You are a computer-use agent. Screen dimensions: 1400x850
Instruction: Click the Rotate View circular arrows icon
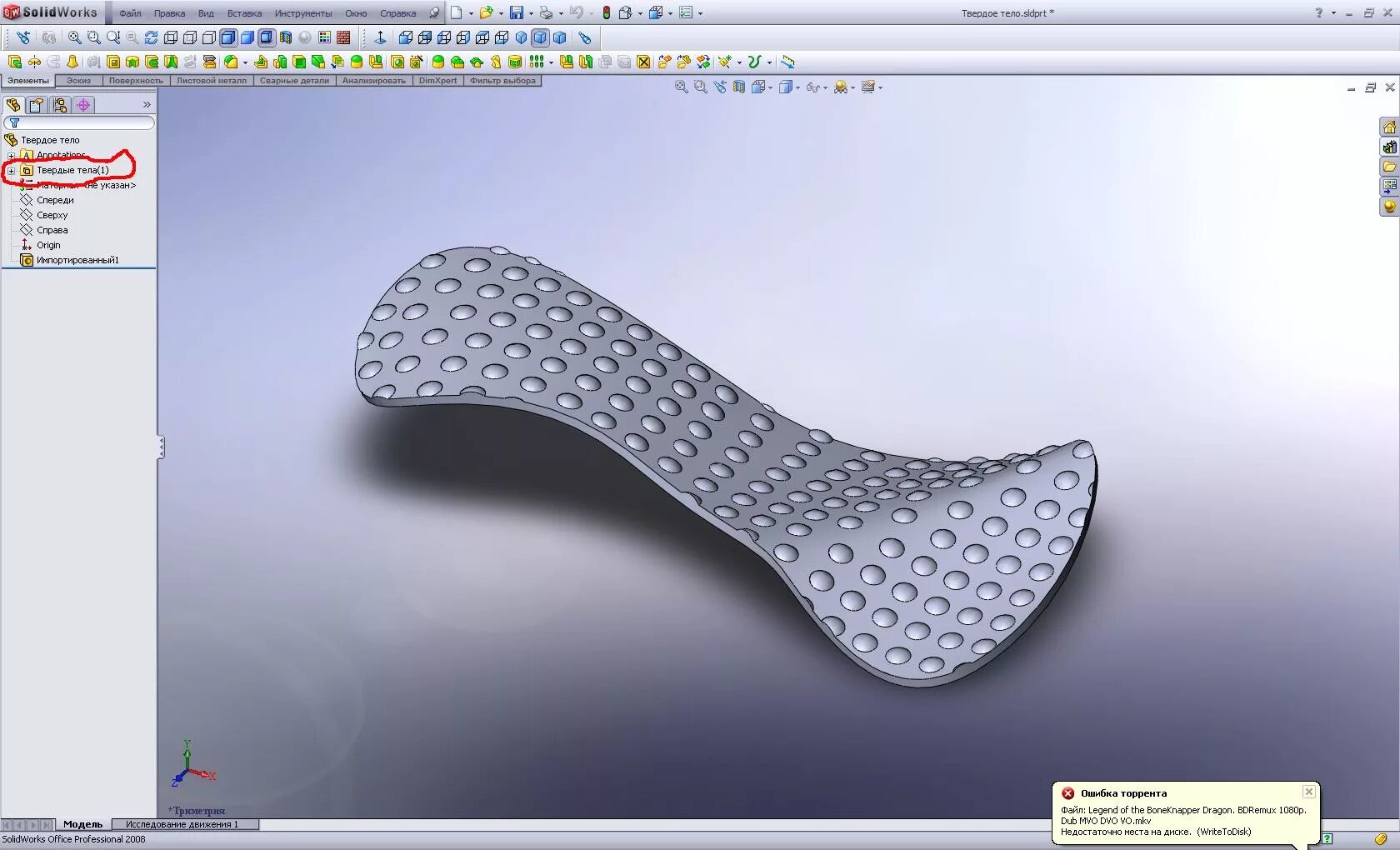click(151, 37)
